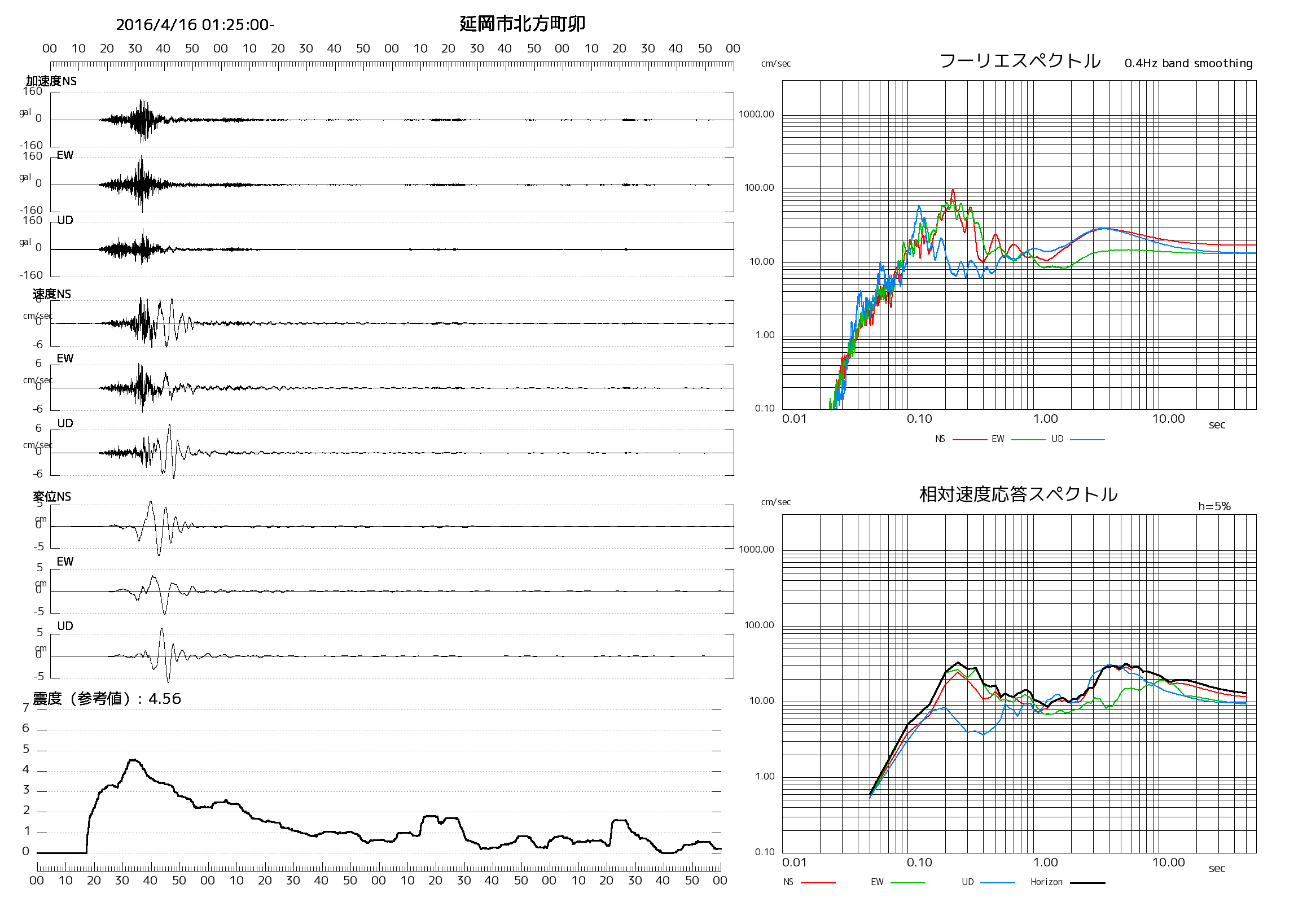Click the フーリエスペクトル chart title

[1020, 61]
